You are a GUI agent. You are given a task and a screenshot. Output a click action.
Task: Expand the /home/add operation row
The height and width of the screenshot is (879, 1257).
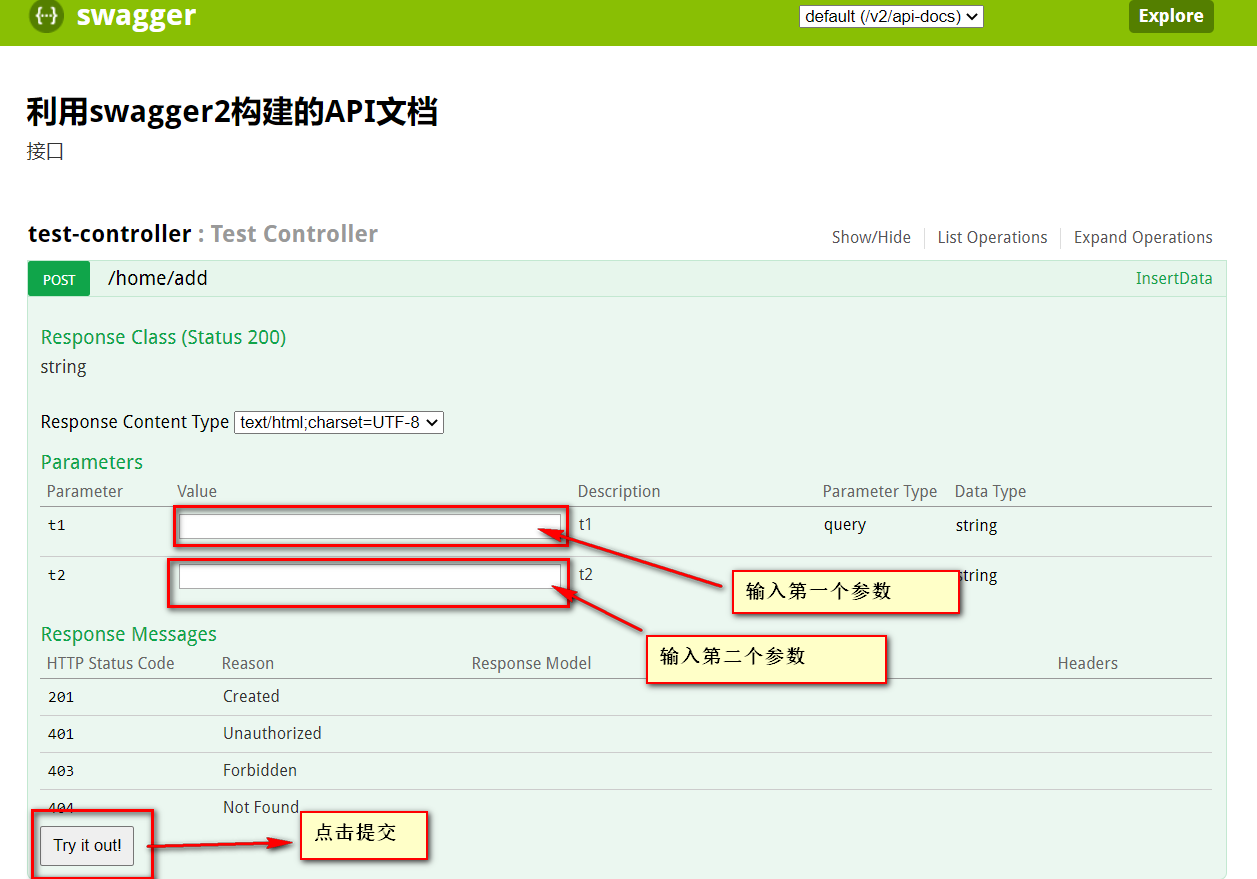tap(157, 278)
